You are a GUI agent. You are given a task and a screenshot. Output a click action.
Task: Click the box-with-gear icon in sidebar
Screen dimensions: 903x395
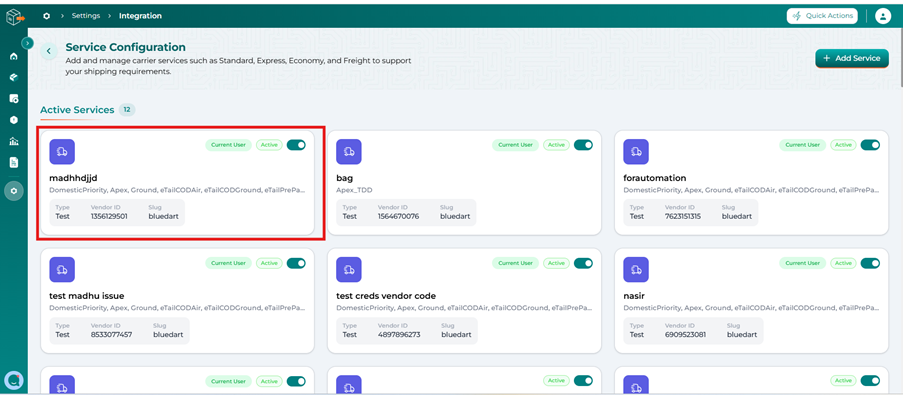coord(14,98)
